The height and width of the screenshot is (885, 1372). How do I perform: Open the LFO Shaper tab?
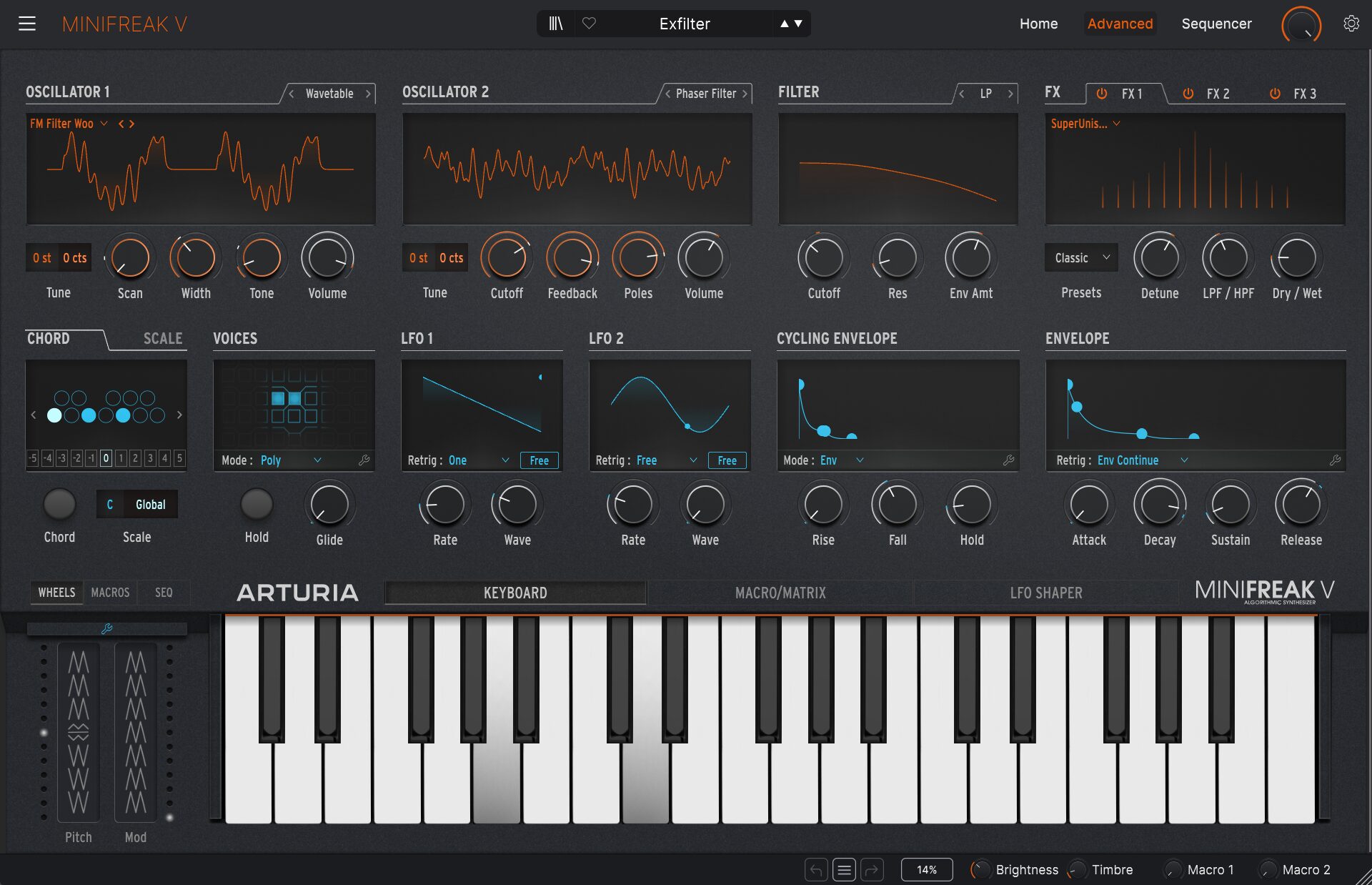pyautogui.click(x=1045, y=593)
